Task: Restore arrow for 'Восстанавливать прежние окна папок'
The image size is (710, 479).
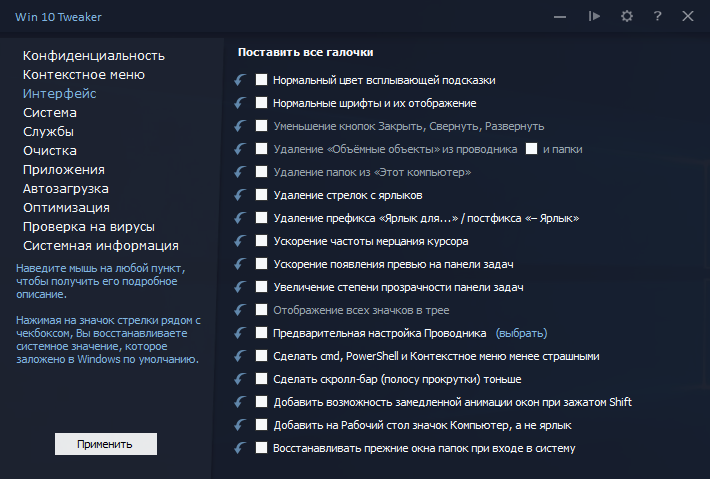Action: (x=240, y=448)
